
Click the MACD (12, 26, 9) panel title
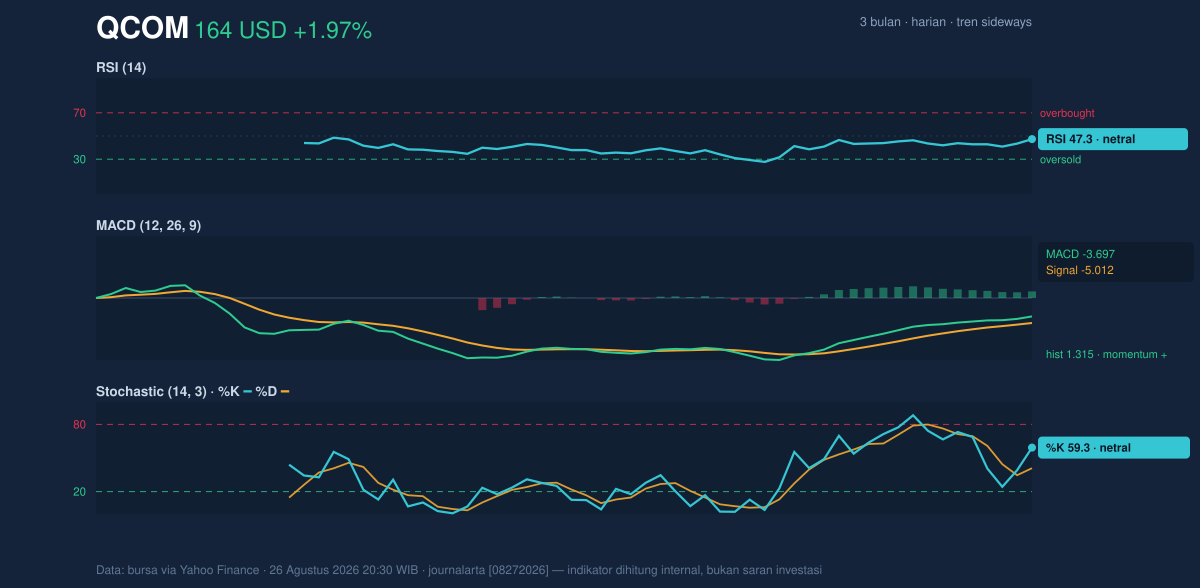click(148, 226)
